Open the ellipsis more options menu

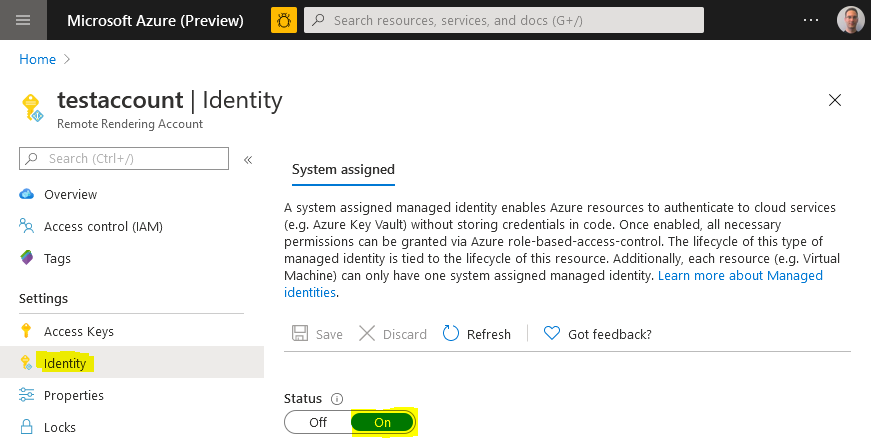point(811,20)
